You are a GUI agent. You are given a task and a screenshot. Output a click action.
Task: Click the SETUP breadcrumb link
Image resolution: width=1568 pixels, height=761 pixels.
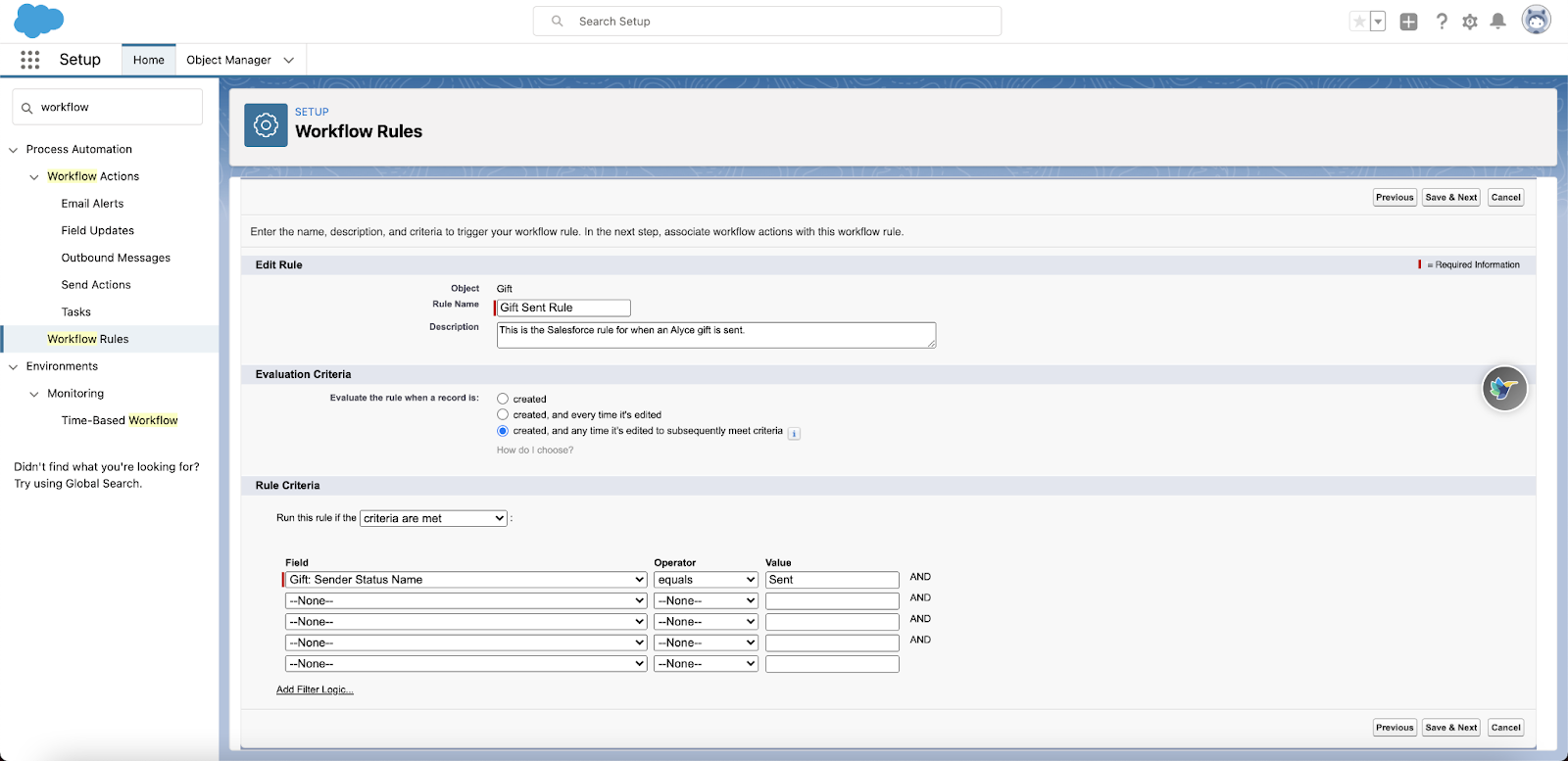312,112
